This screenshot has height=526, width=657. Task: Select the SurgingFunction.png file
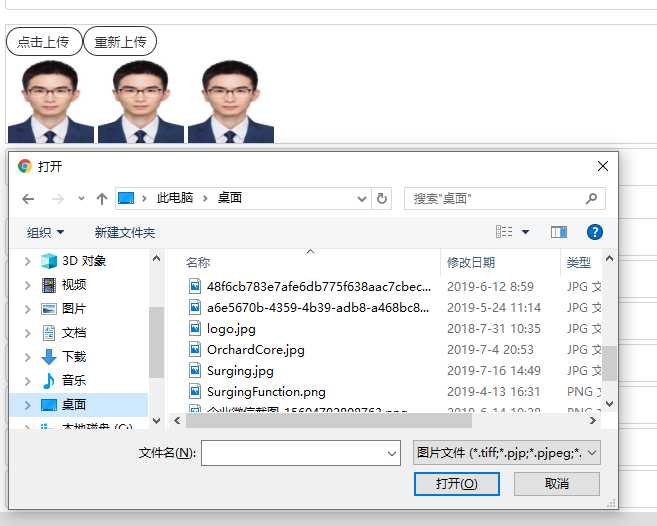266,391
